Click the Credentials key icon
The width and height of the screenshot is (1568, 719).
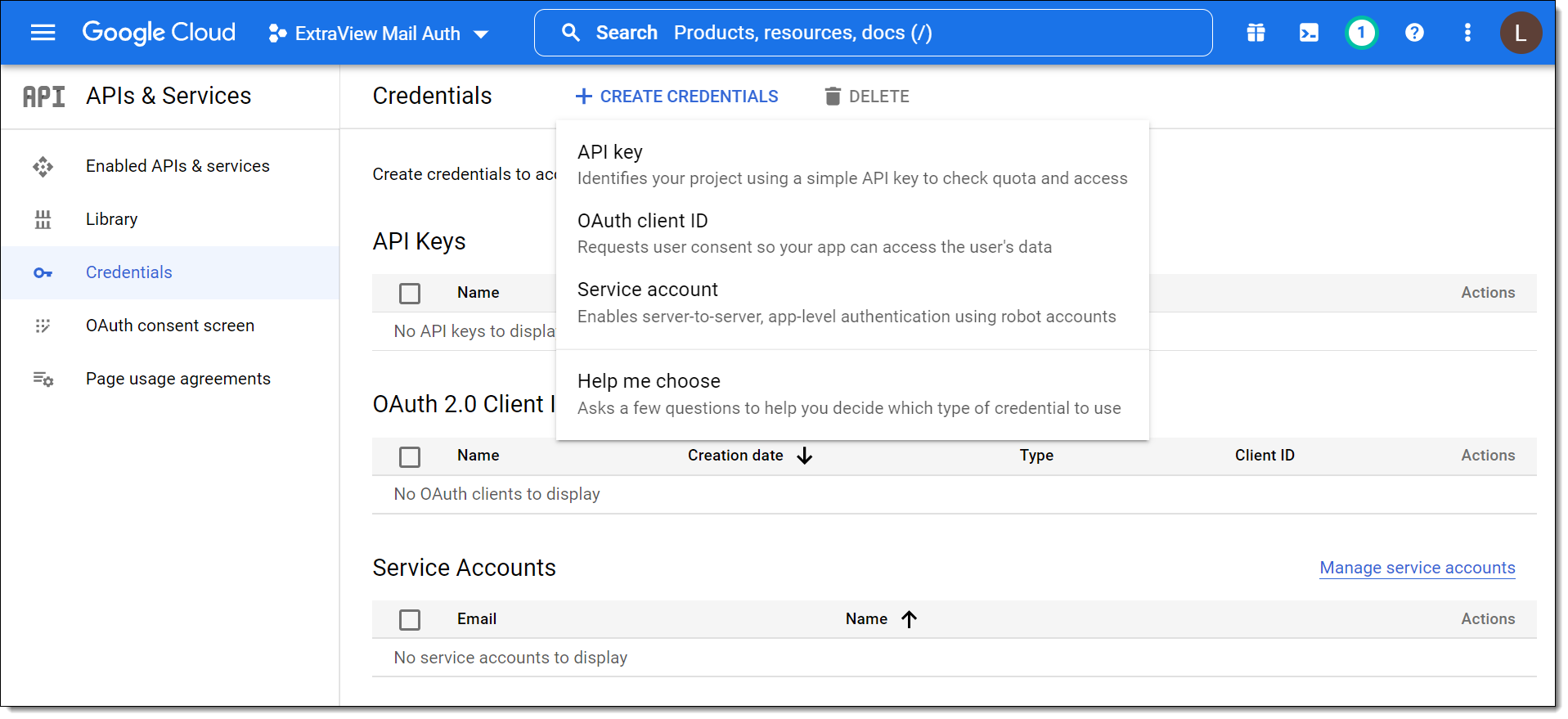coord(43,272)
